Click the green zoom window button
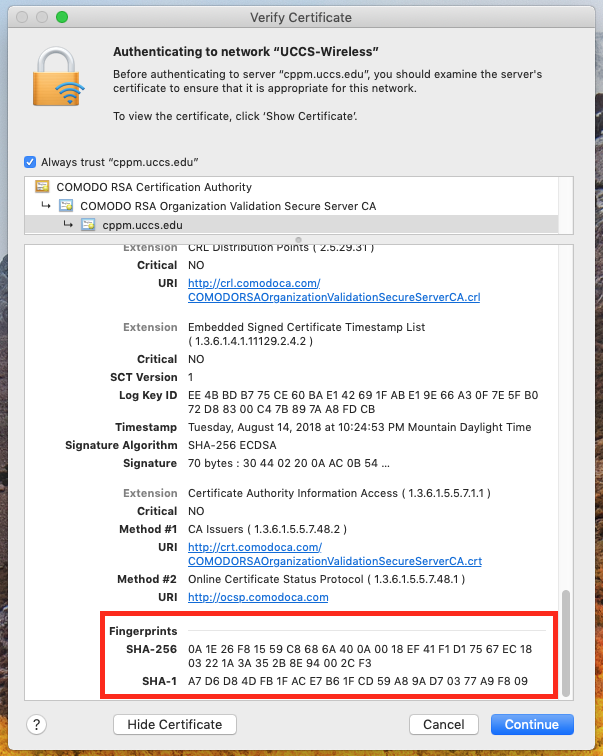Image resolution: width=603 pixels, height=756 pixels. [62, 17]
